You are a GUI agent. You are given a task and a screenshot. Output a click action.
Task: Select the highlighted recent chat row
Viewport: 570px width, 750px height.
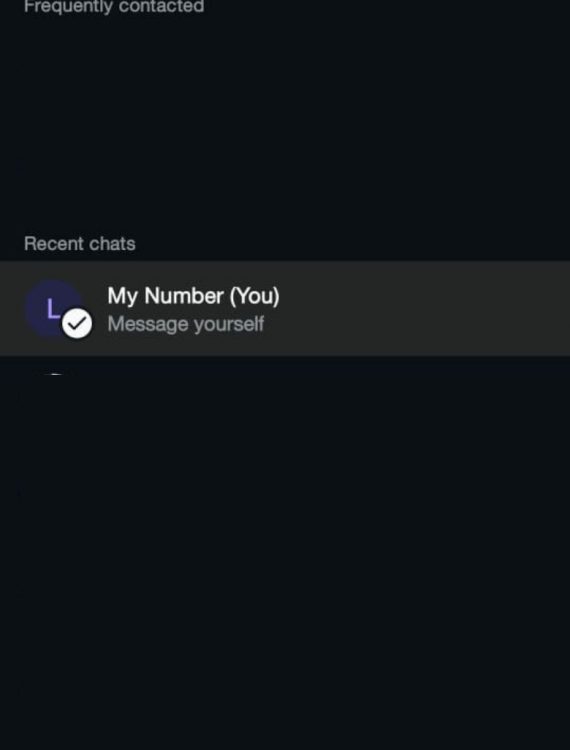285,309
